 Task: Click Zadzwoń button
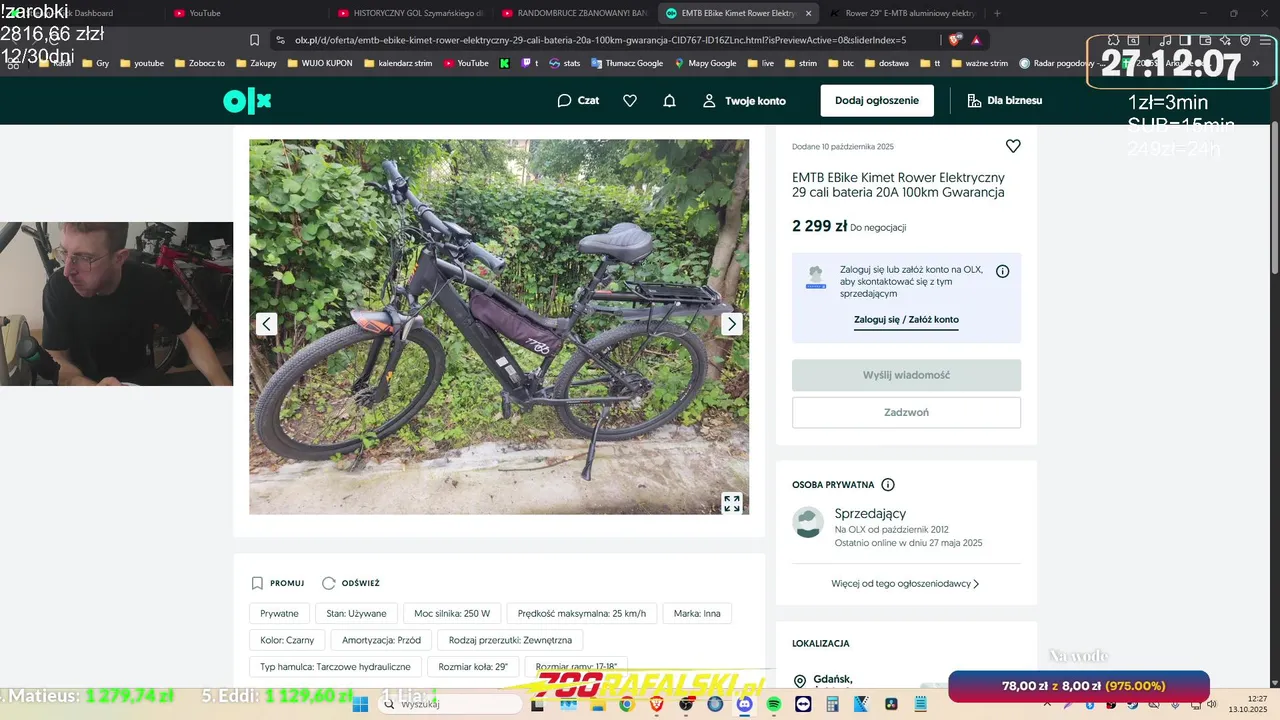906,412
